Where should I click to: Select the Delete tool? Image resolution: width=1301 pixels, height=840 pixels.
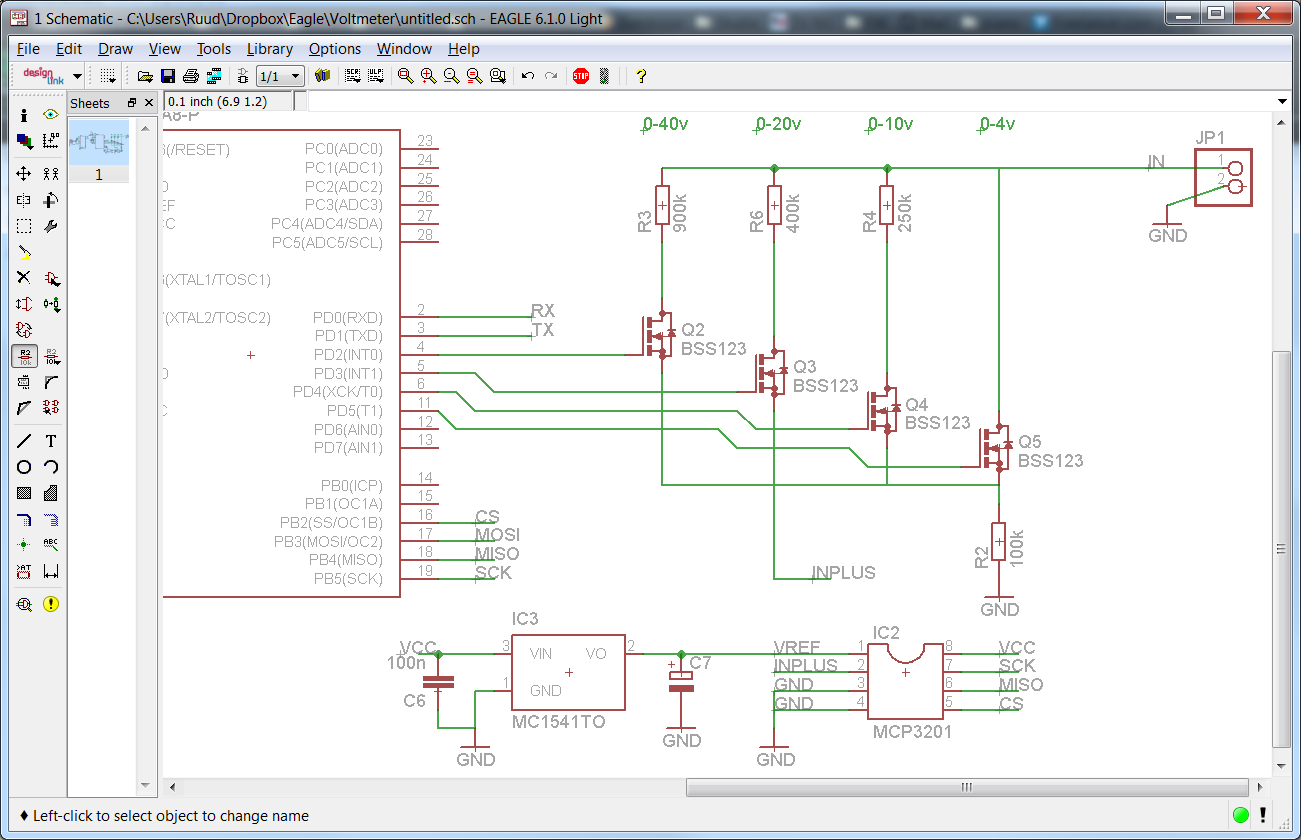pyautogui.click(x=23, y=277)
